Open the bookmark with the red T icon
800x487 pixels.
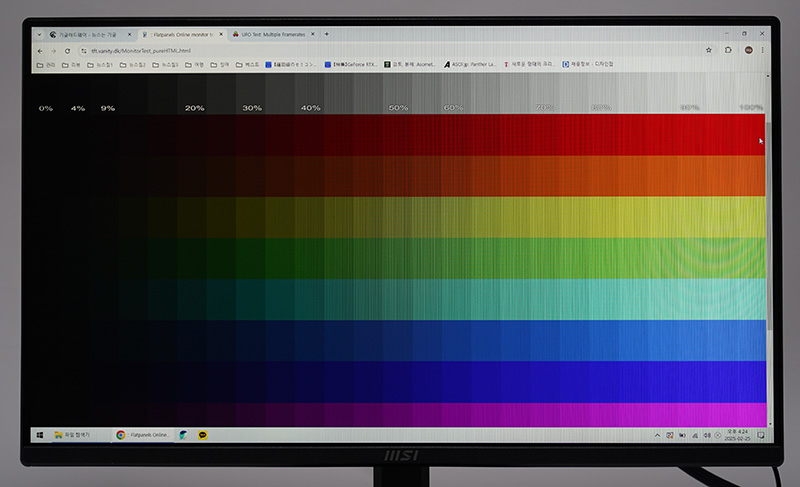click(529, 64)
